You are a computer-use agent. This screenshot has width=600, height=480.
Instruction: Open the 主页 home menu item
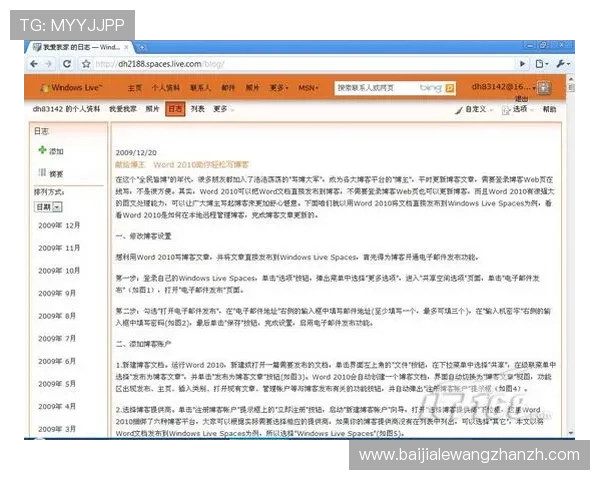[135, 88]
